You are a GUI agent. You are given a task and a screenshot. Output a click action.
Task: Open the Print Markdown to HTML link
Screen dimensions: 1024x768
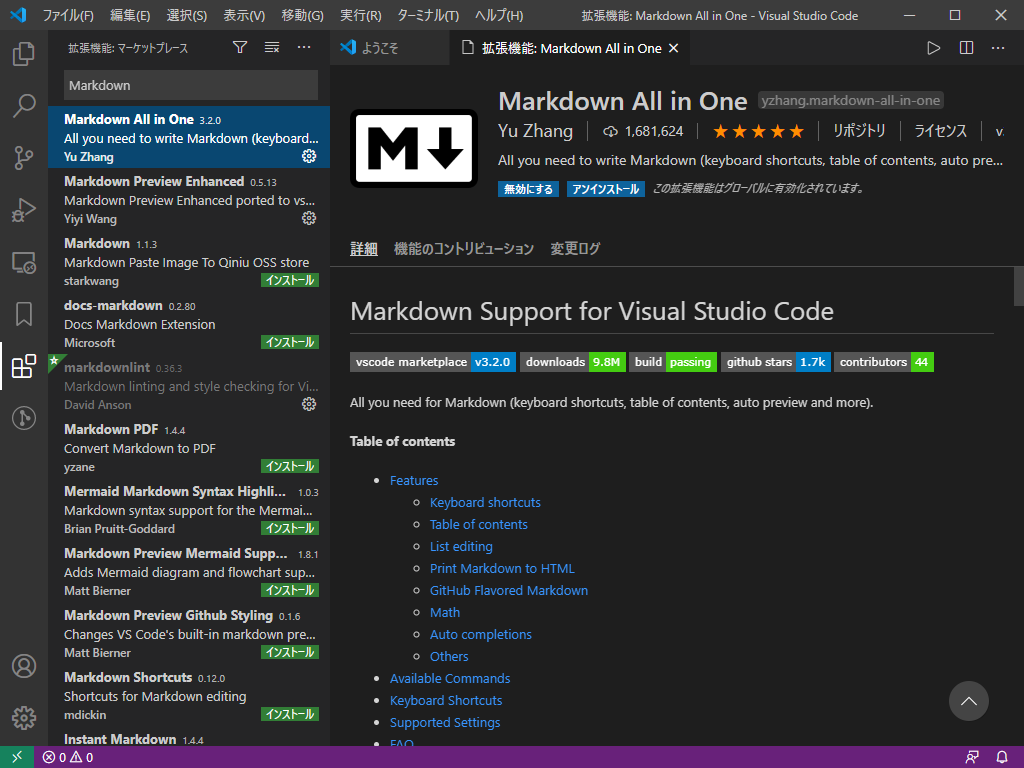(x=502, y=569)
